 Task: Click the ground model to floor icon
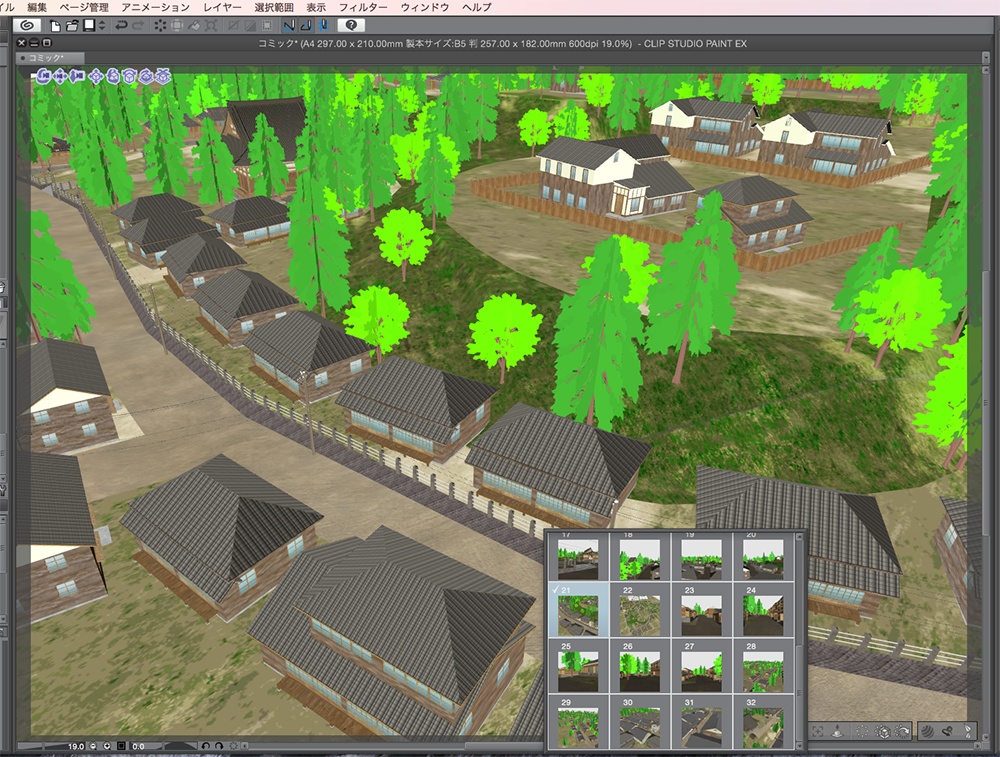[x=838, y=732]
